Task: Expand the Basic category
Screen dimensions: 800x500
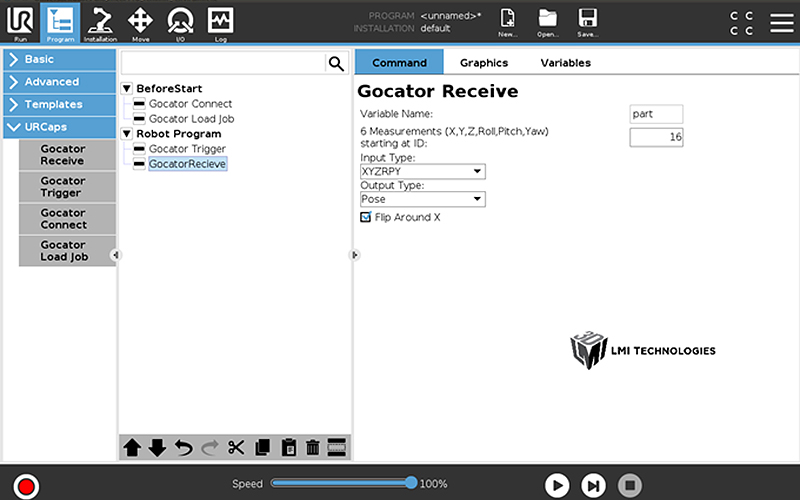Action: (x=60, y=59)
